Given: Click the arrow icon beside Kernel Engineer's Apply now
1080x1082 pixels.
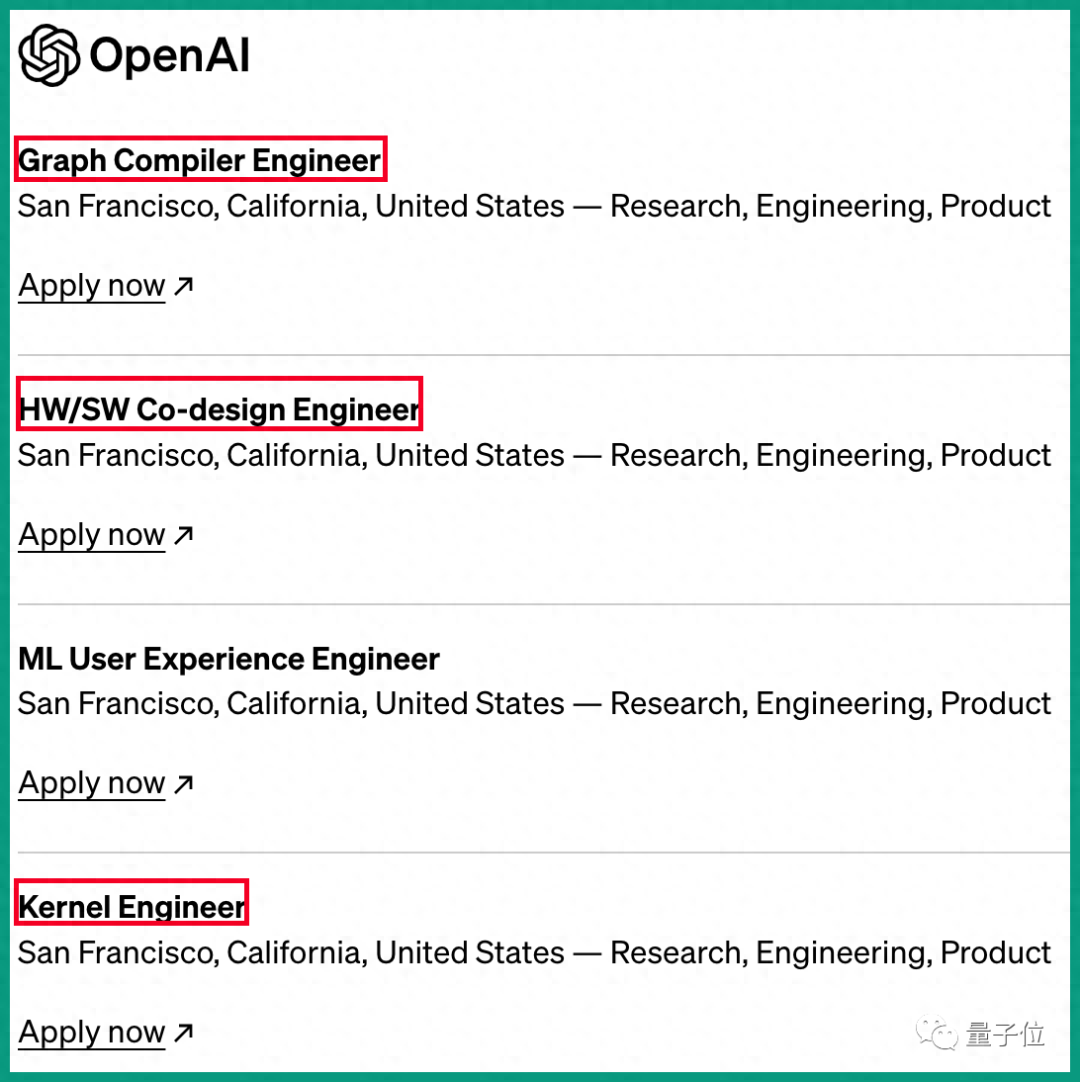Looking at the screenshot, I should [183, 1033].
